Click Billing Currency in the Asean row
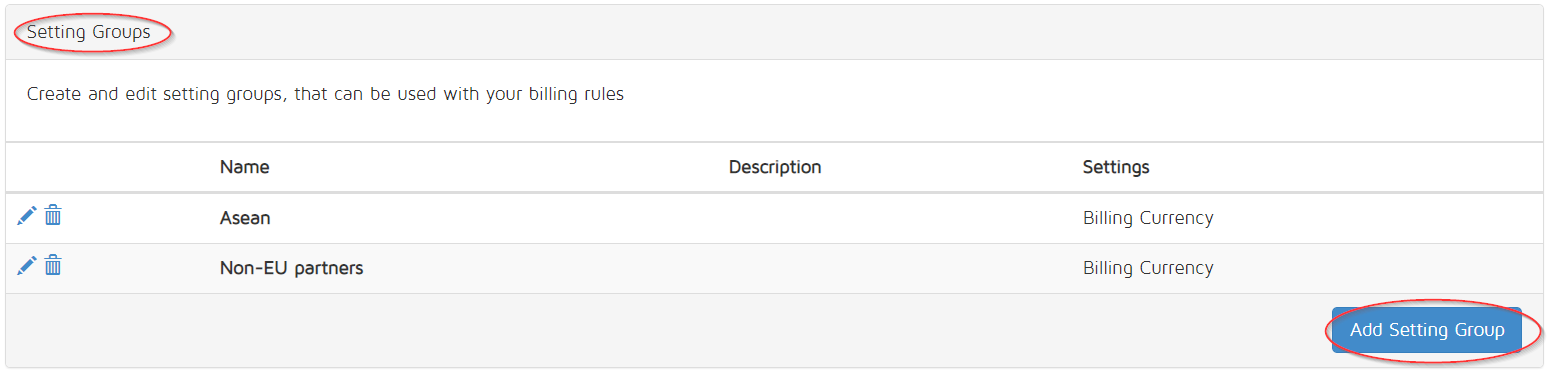The image size is (1550, 376). click(1148, 218)
